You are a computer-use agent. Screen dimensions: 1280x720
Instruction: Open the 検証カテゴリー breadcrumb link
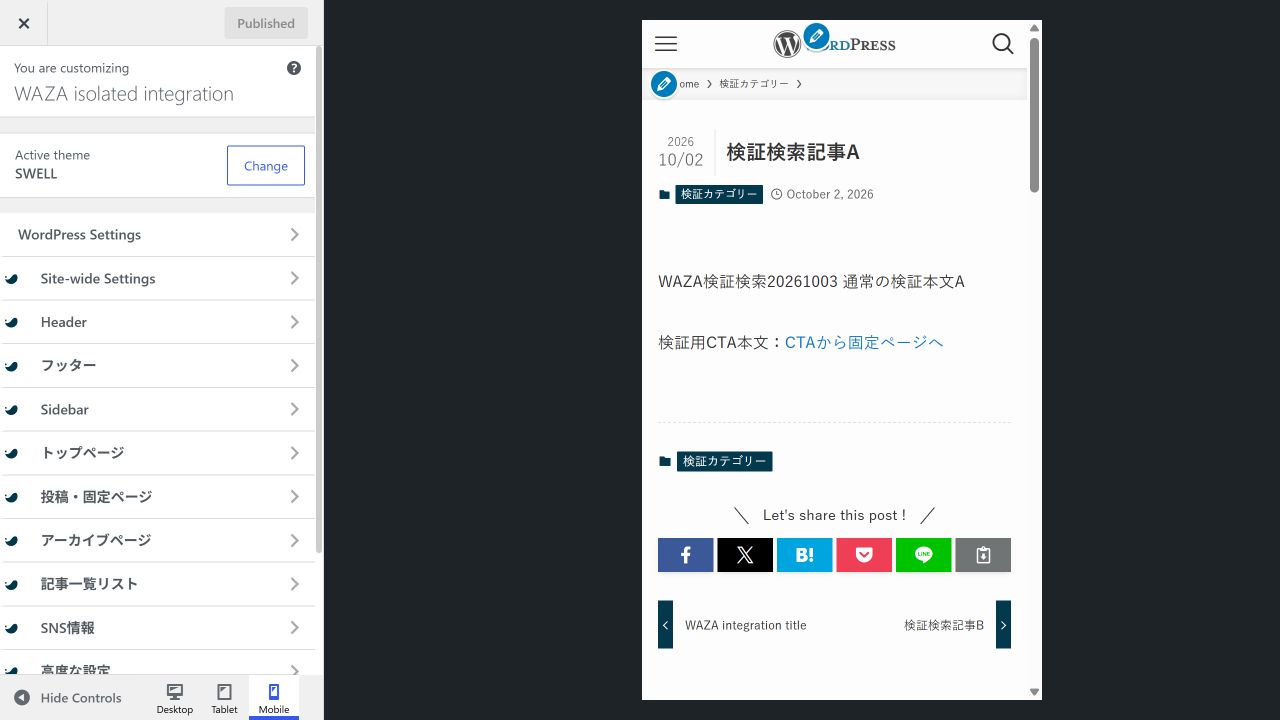[754, 84]
